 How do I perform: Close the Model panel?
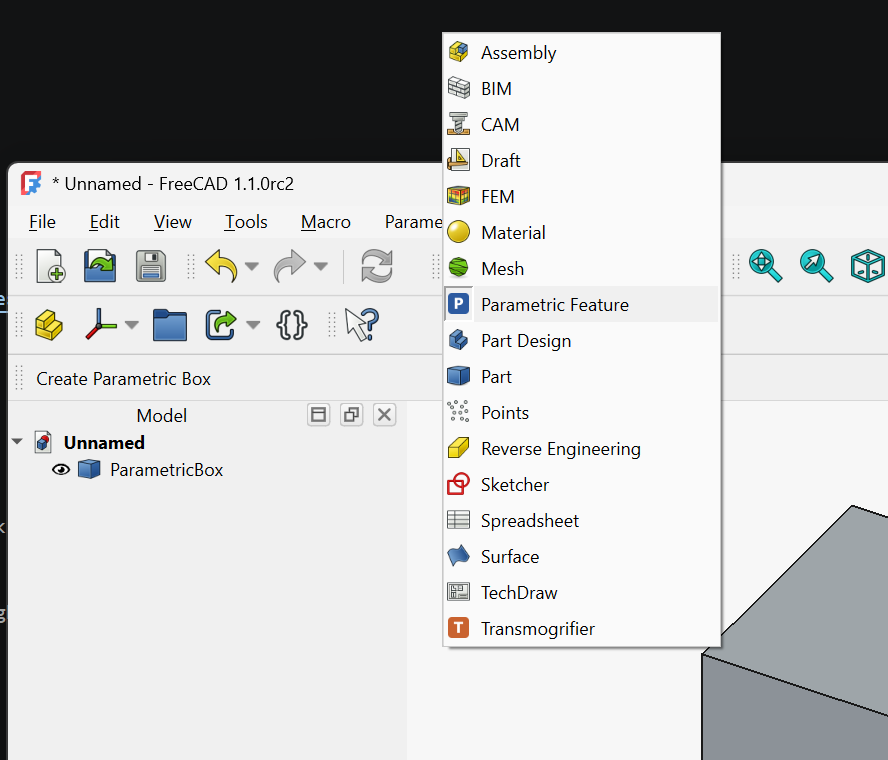tap(384, 415)
